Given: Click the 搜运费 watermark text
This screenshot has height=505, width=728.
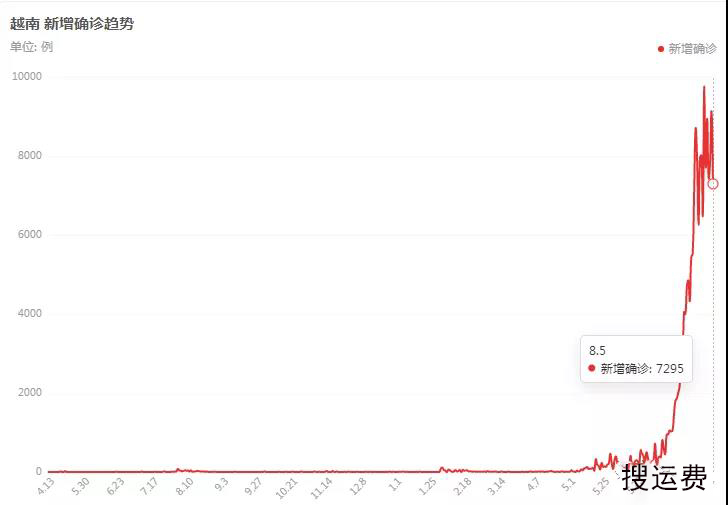Looking at the screenshot, I should (664, 478).
